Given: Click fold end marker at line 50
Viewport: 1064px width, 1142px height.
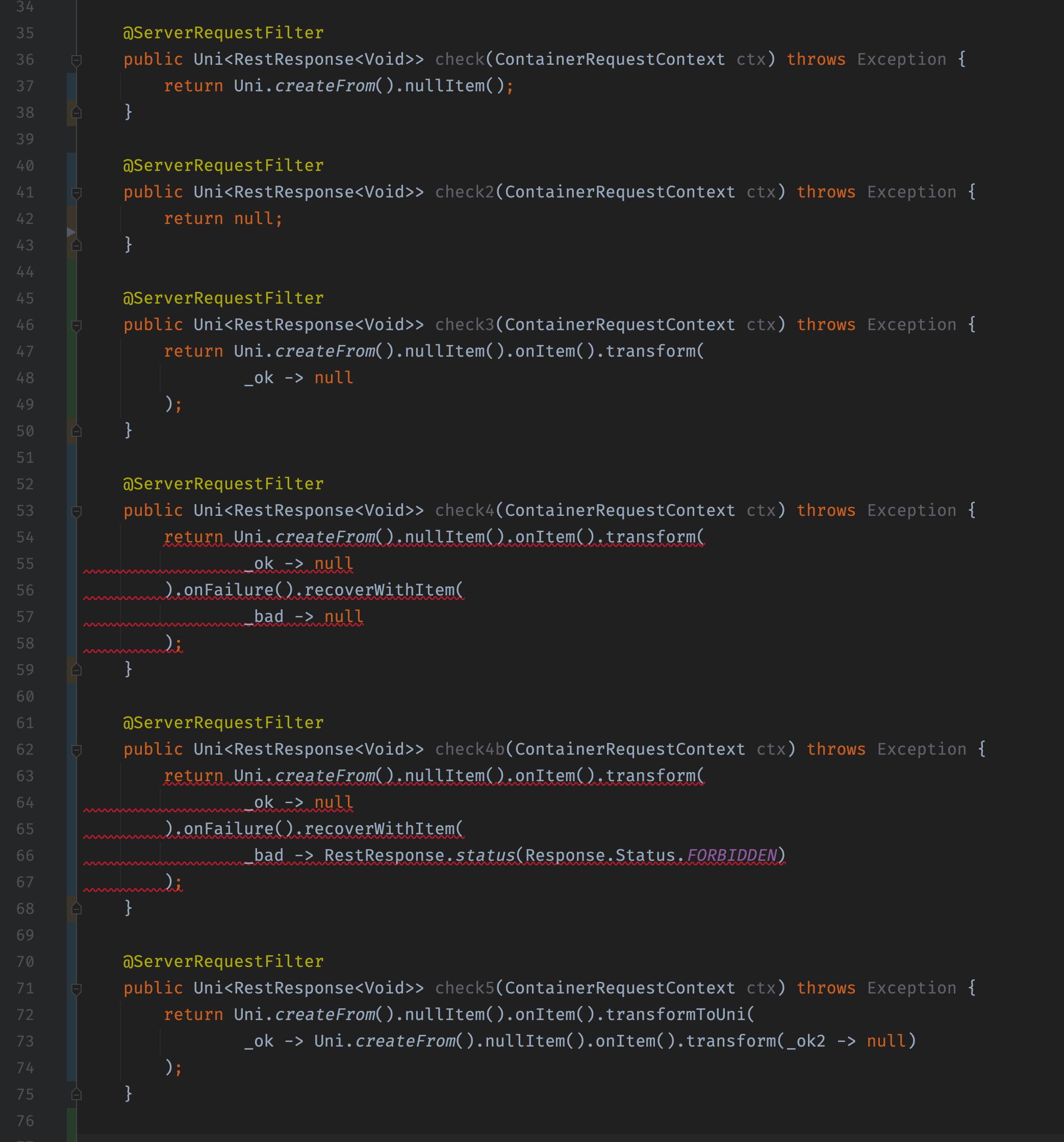Looking at the screenshot, I should (77, 431).
